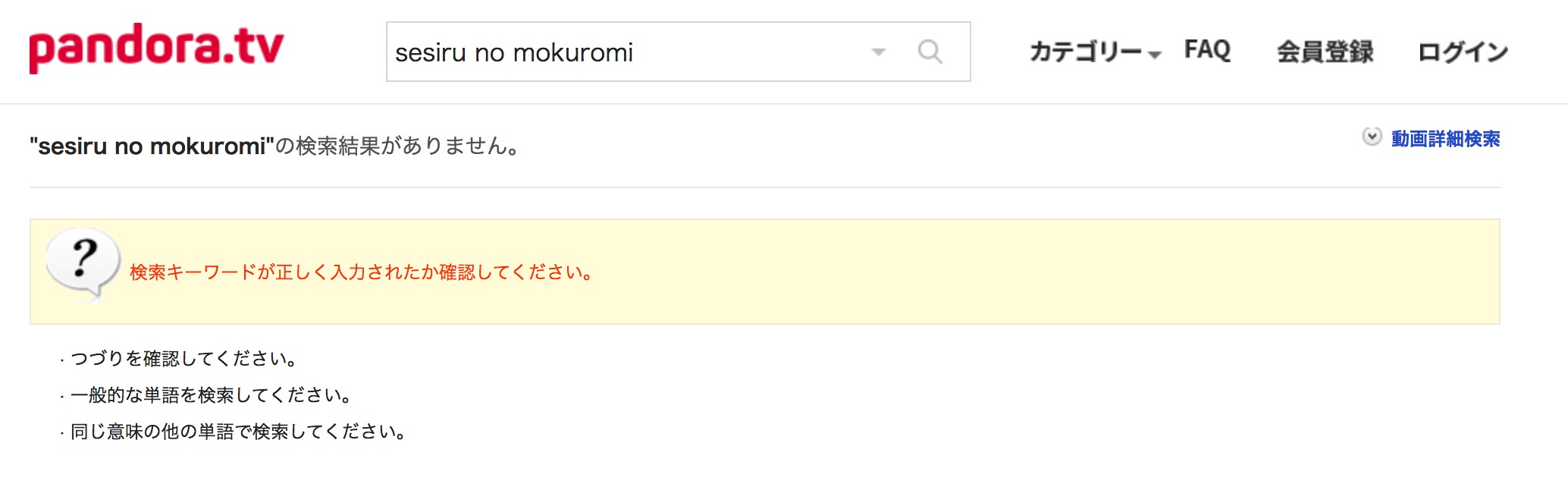Click the magnifying glass search icon

point(930,52)
